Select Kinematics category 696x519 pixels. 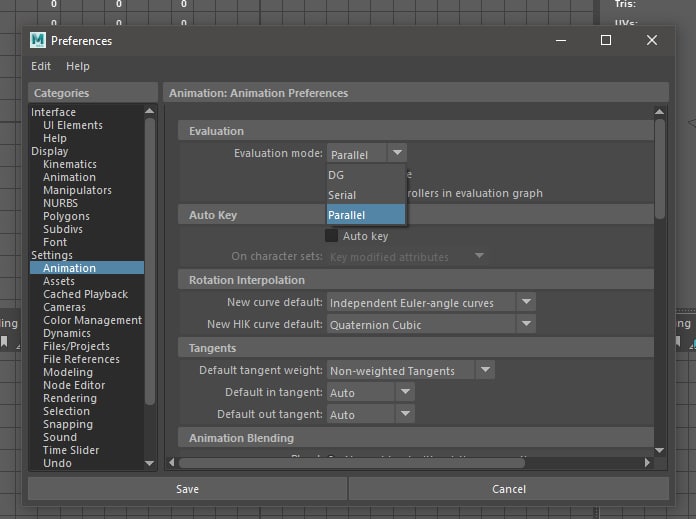coord(70,164)
